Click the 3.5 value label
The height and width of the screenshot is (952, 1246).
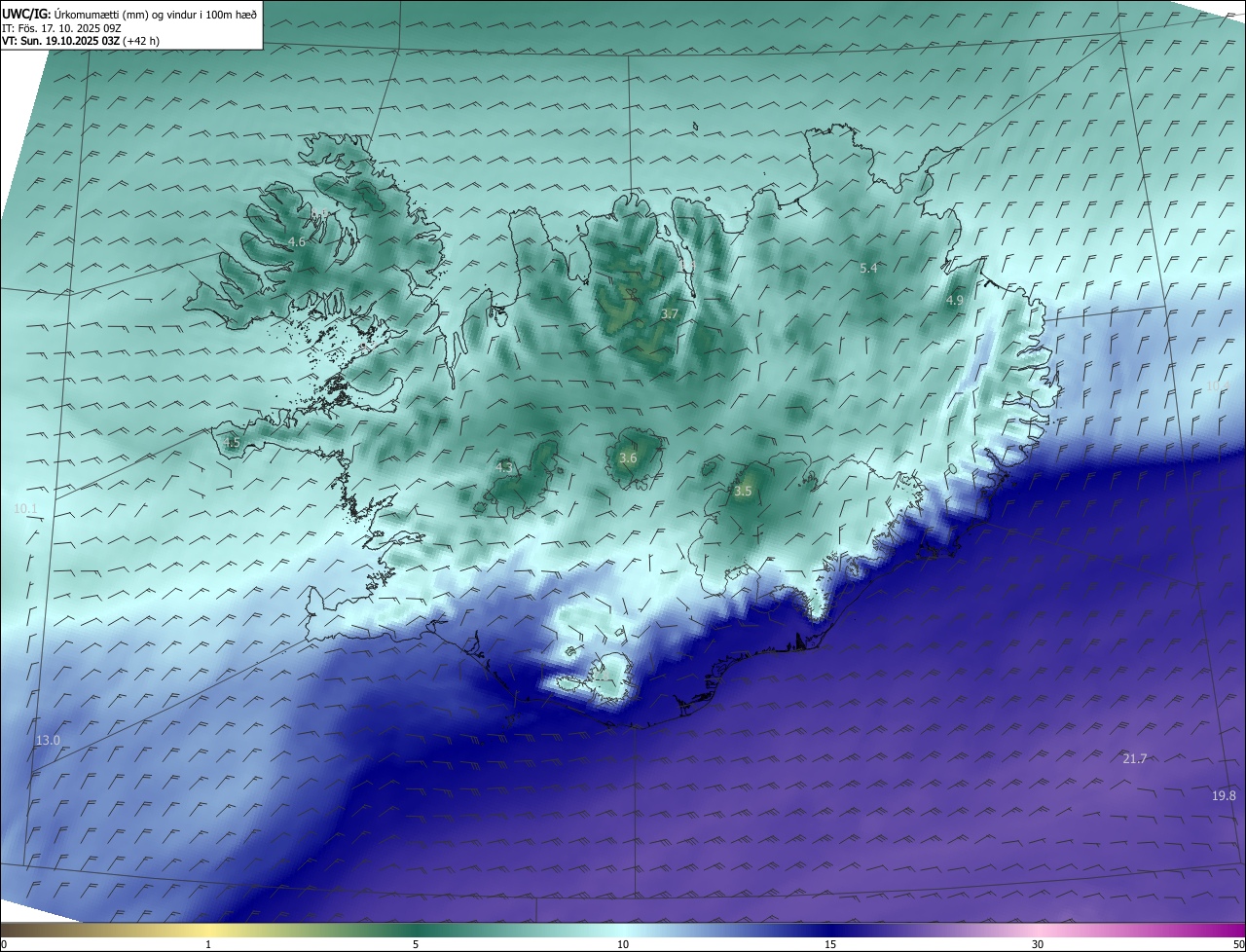[743, 492]
